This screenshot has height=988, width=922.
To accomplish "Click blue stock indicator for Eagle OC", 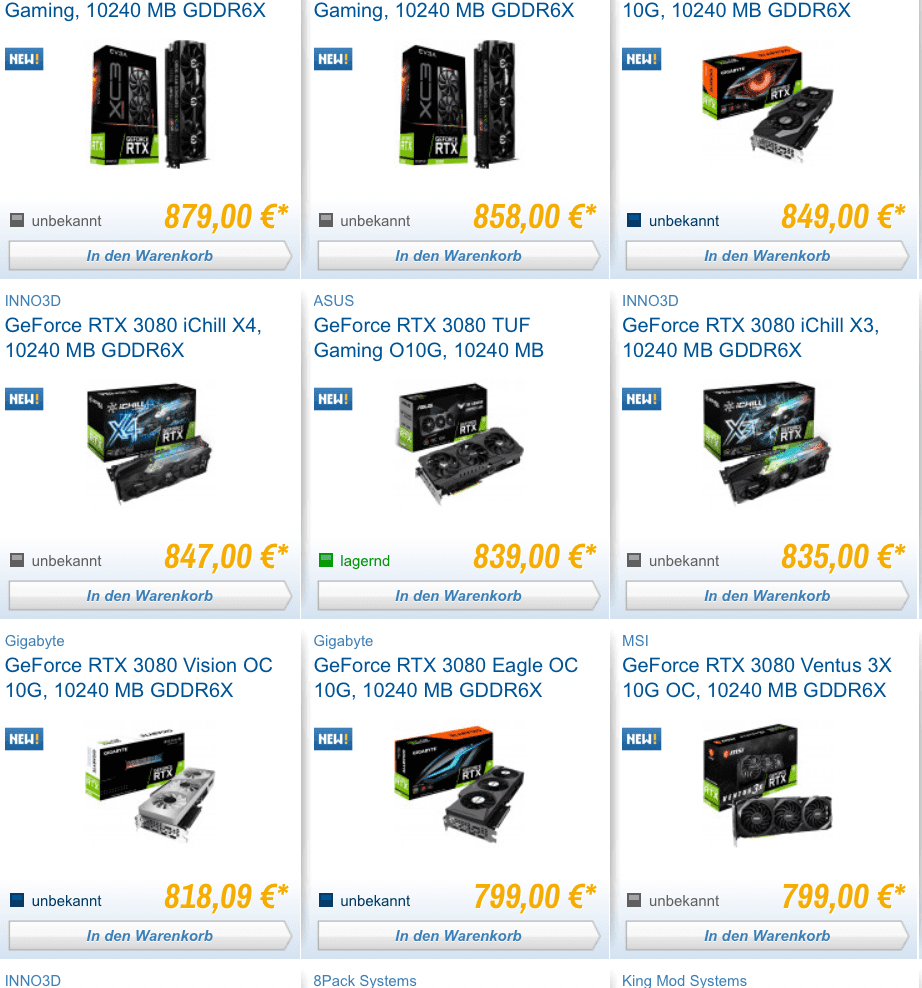I will click(326, 900).
